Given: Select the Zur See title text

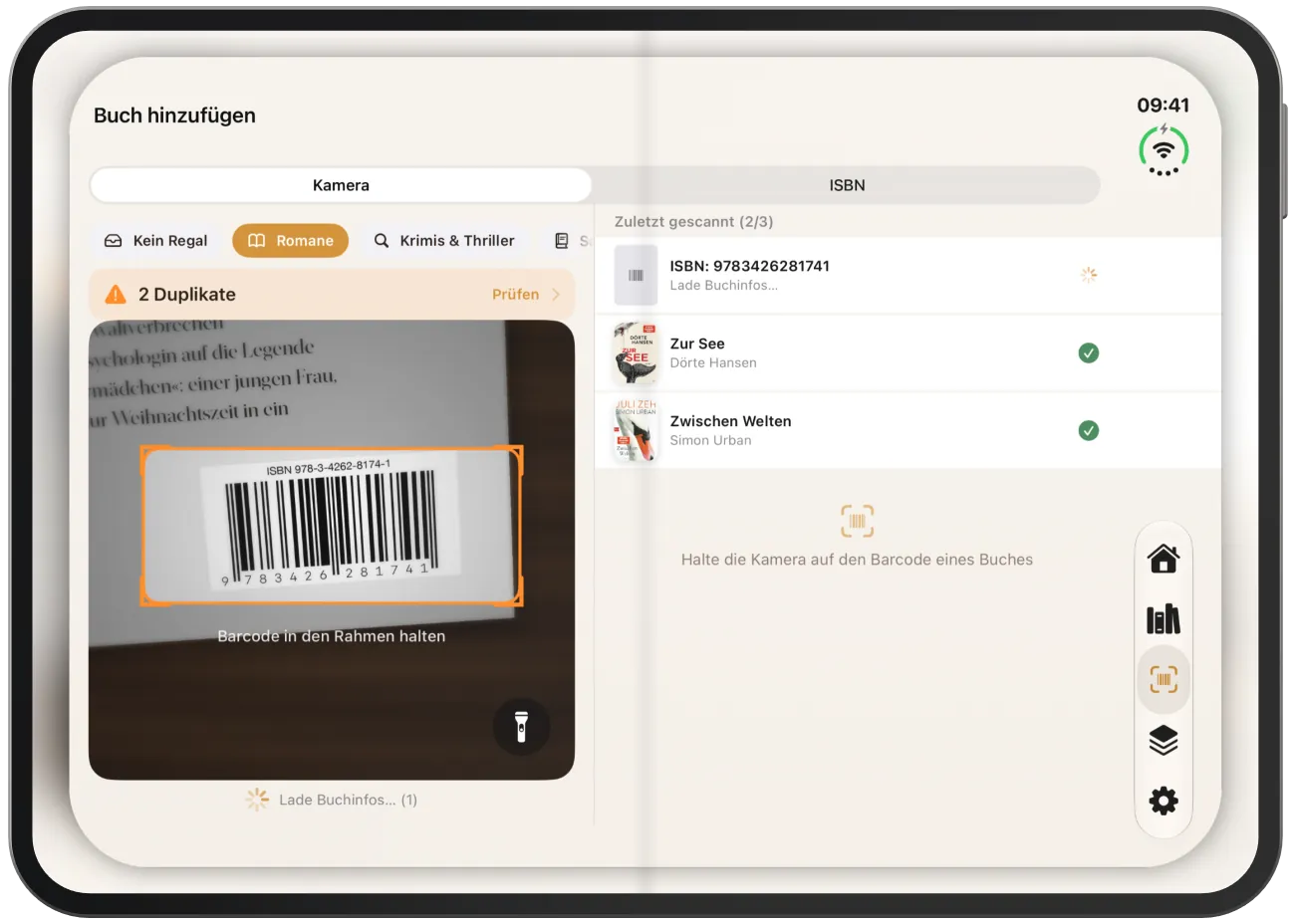Looking at the screenshot, I should [x=697, y=344].
